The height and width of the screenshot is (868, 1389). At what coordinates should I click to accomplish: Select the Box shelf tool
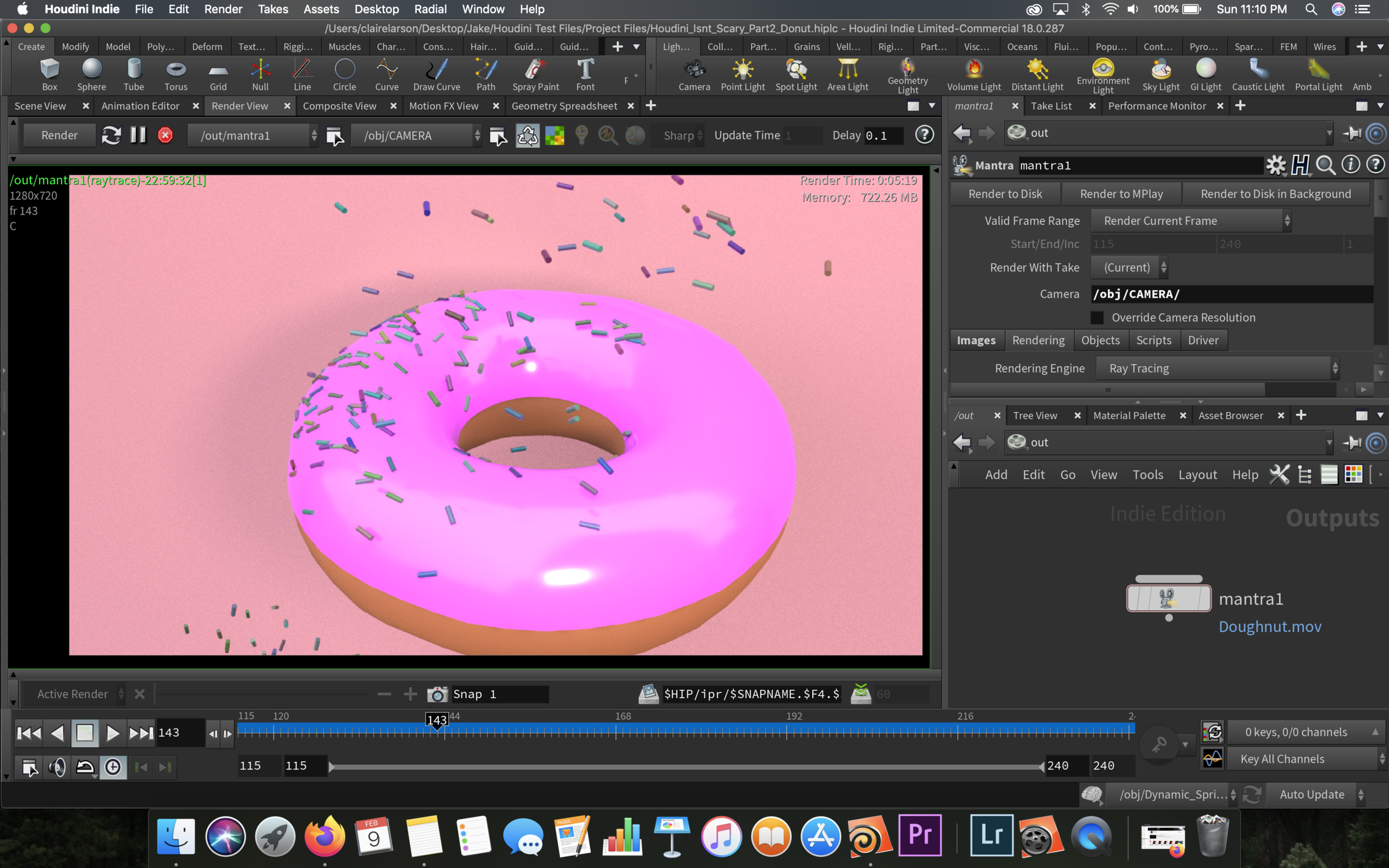pyautogui.click(x=50, y=74)
